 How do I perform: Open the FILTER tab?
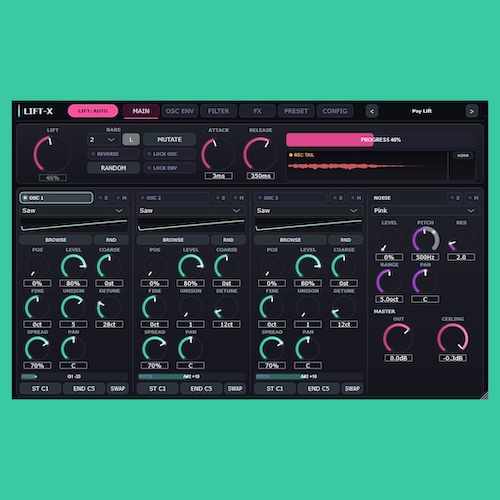(219, 111)
